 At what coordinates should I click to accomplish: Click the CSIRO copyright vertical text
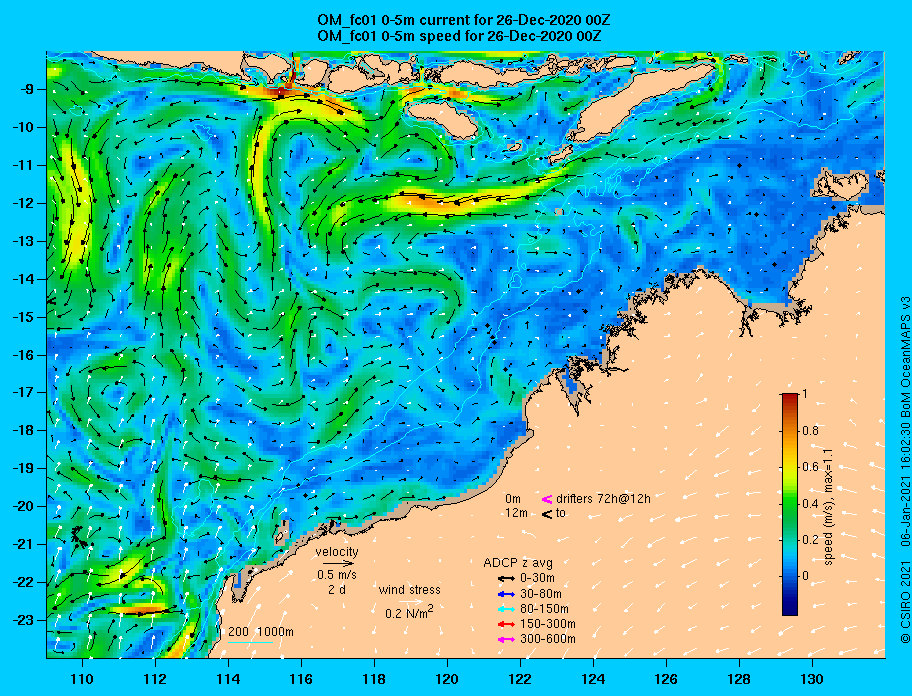pos(904,469)
